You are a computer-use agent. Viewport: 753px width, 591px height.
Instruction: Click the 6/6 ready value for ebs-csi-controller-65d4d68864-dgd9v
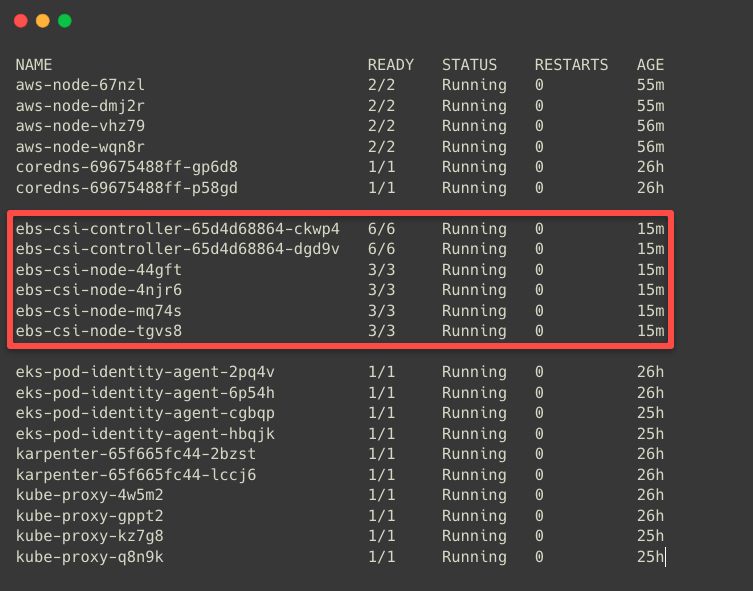click(x=381, y=249)
